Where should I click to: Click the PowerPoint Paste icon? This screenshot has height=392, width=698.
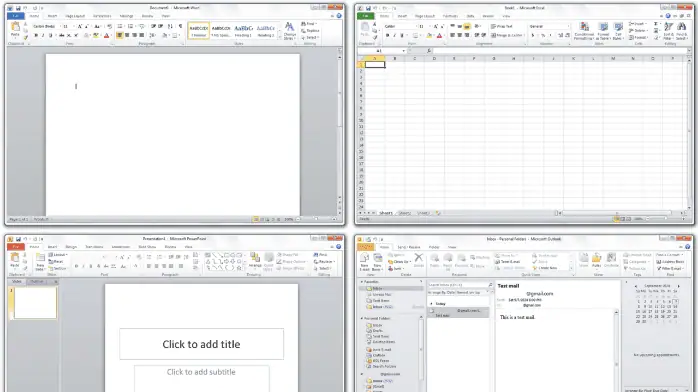(15, 258)
